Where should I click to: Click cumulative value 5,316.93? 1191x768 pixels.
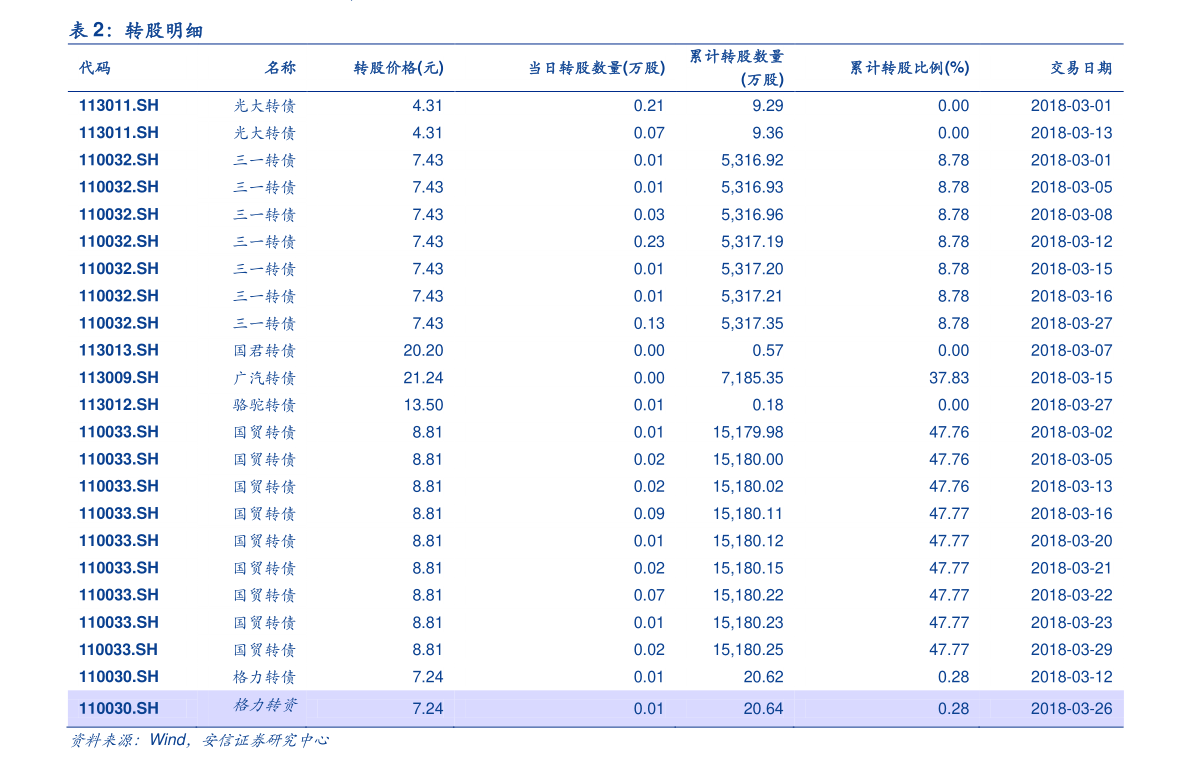752,187
